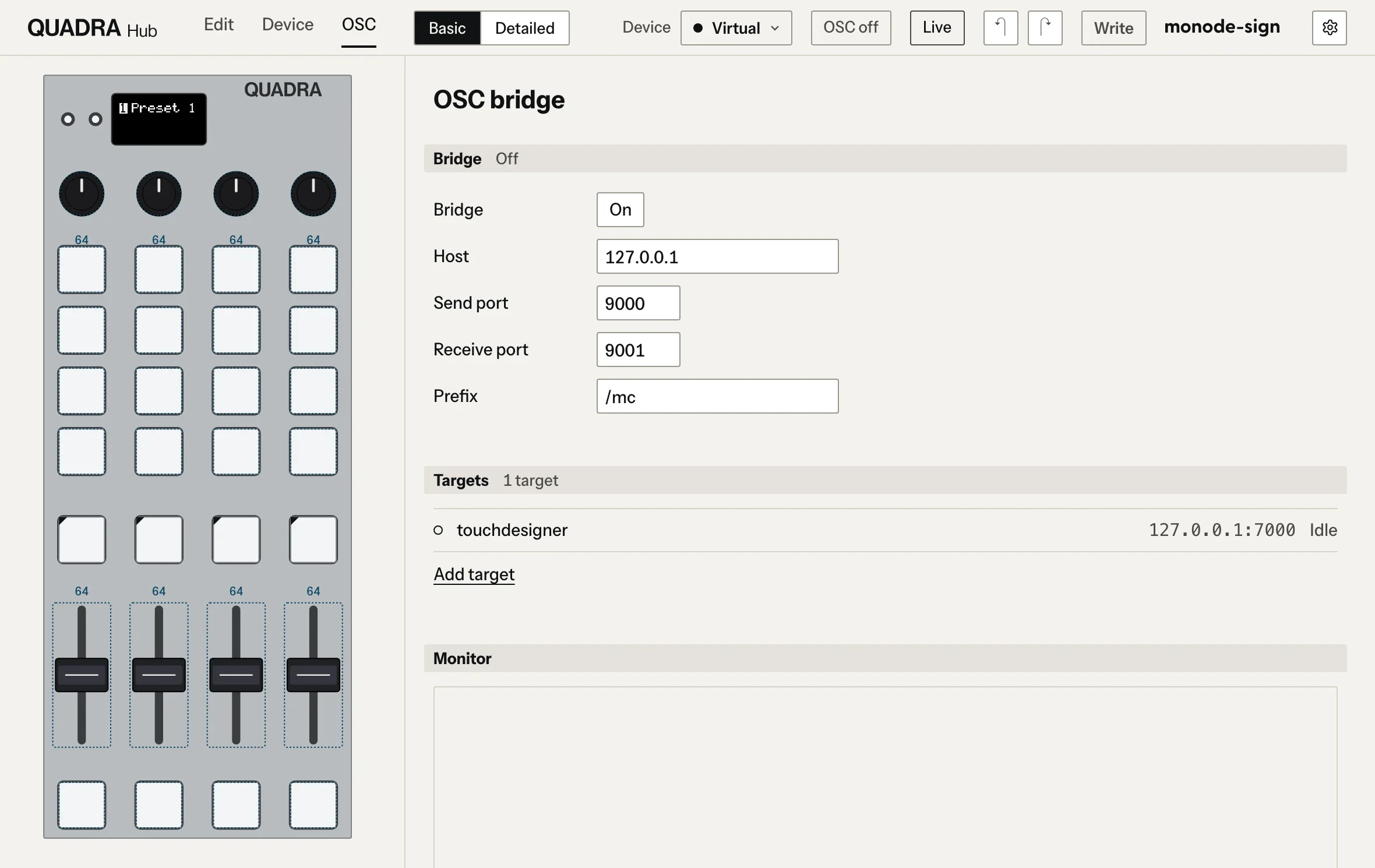The height and width of the screenshot is (868, 1375).
Task: Click the top-left pad of the grid
Action: 82,270
